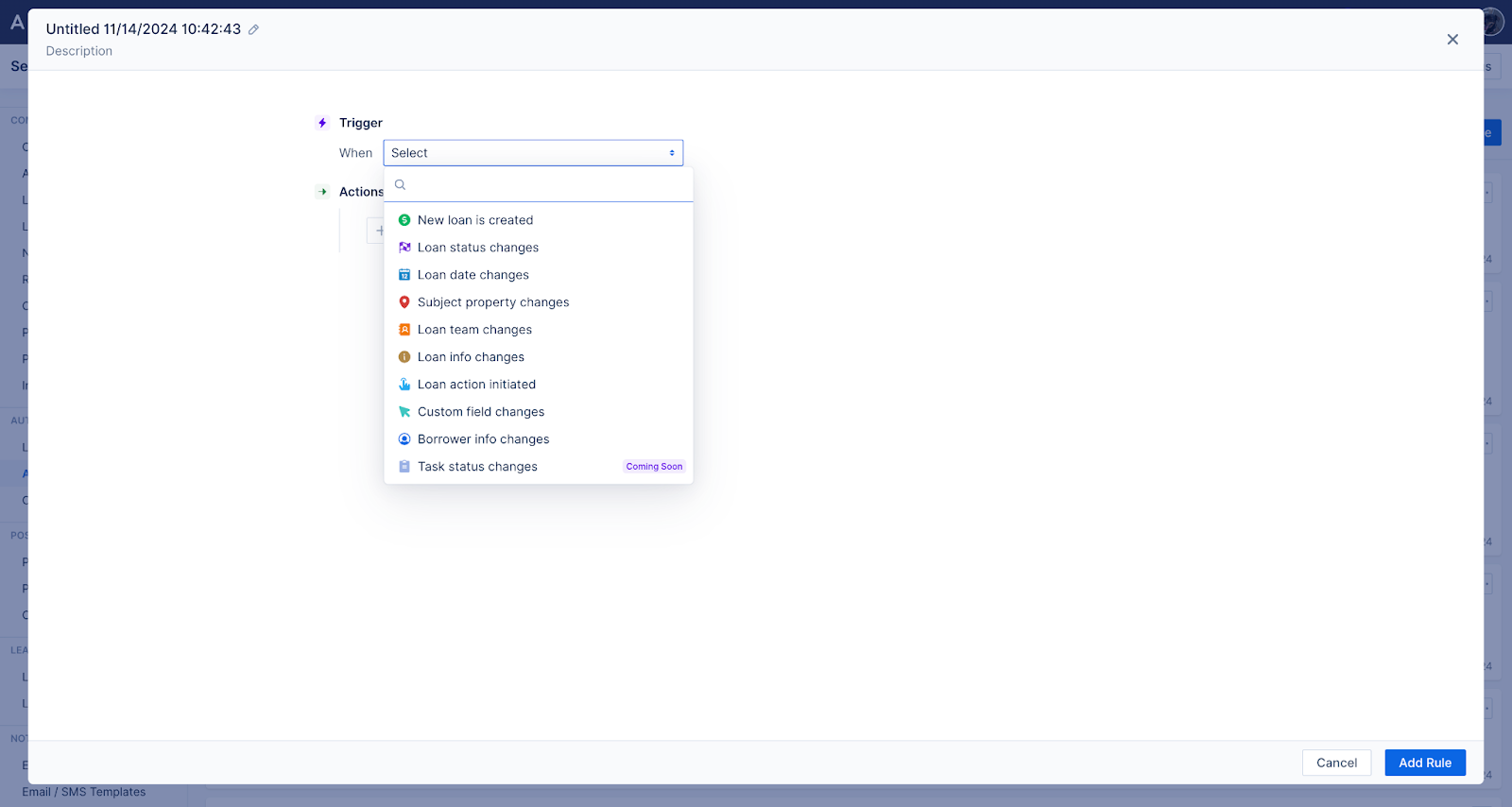Click the lightning bolt Trigger icon

point(322,123)
